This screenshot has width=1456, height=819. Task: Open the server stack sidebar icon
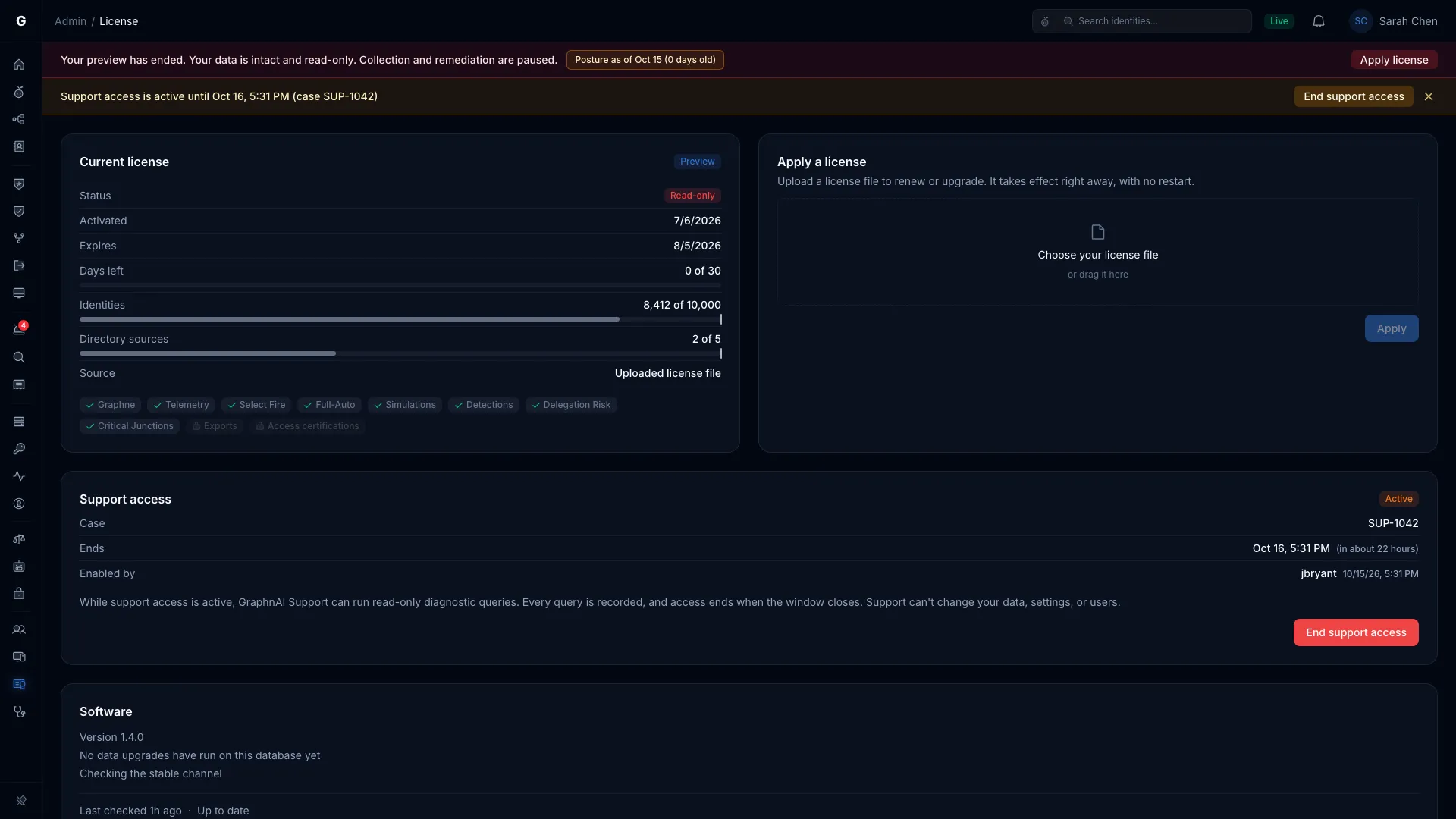tap(19, 422)
